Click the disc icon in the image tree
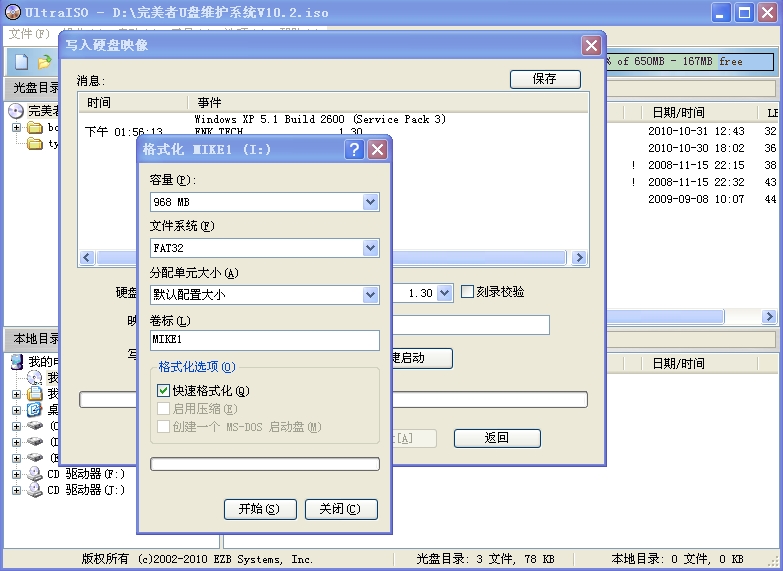The width and height of the screenshot is (783, 571). 16,110
